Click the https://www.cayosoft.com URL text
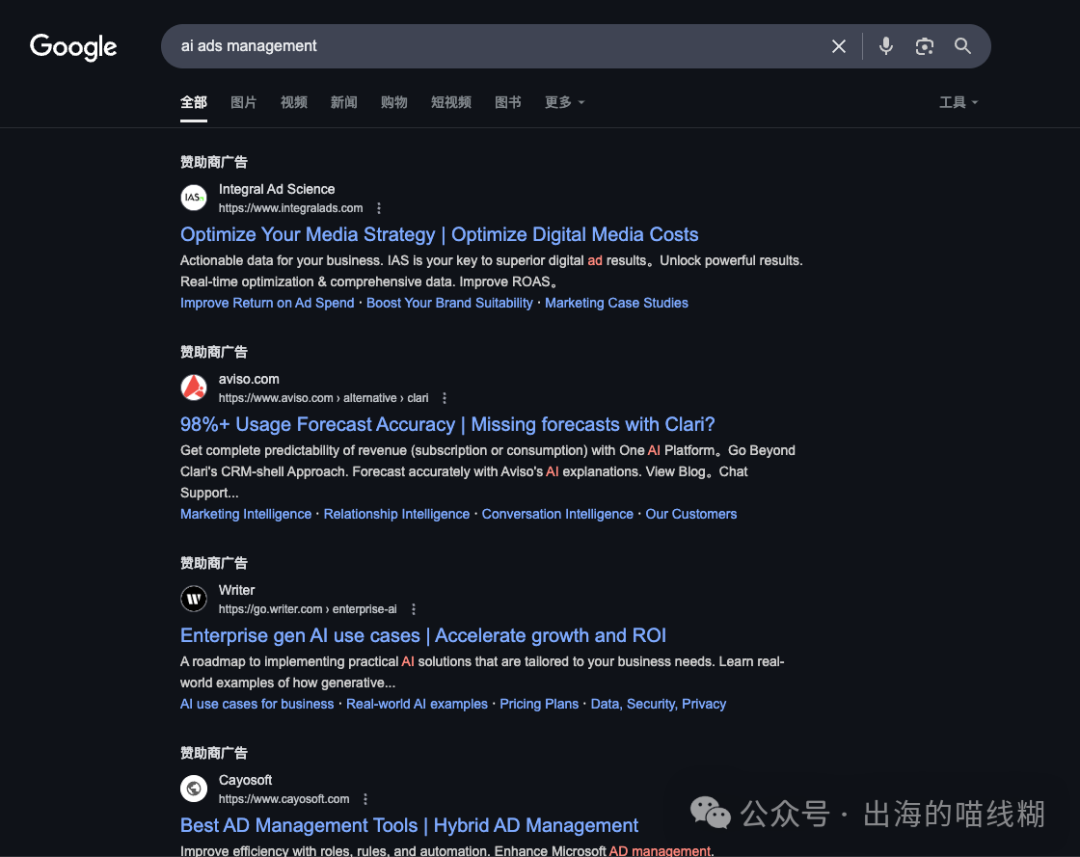 284,799
